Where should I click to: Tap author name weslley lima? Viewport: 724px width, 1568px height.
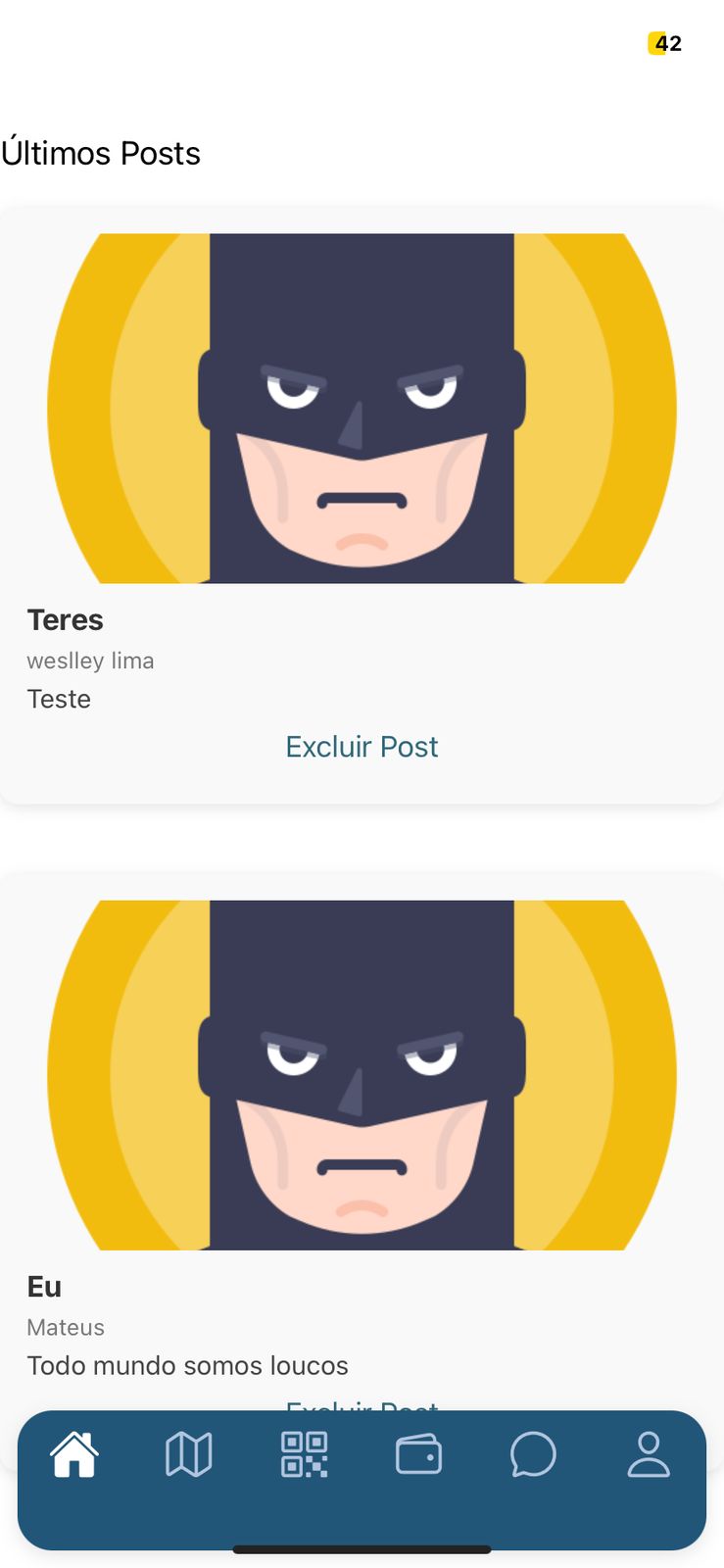90,661
